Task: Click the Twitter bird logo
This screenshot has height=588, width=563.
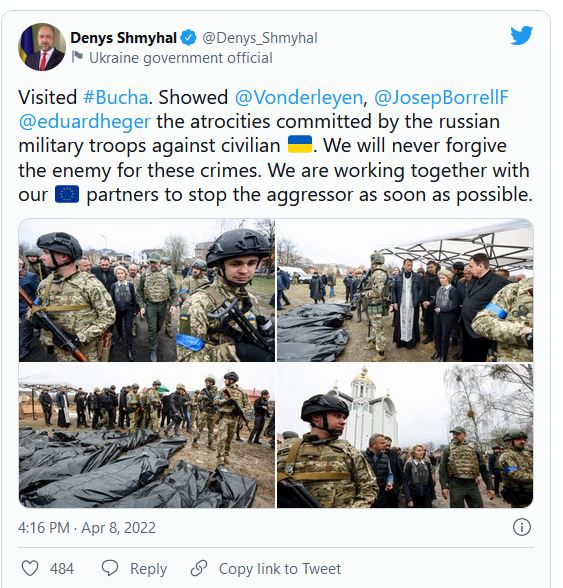Action: click(x=521, y=35)
